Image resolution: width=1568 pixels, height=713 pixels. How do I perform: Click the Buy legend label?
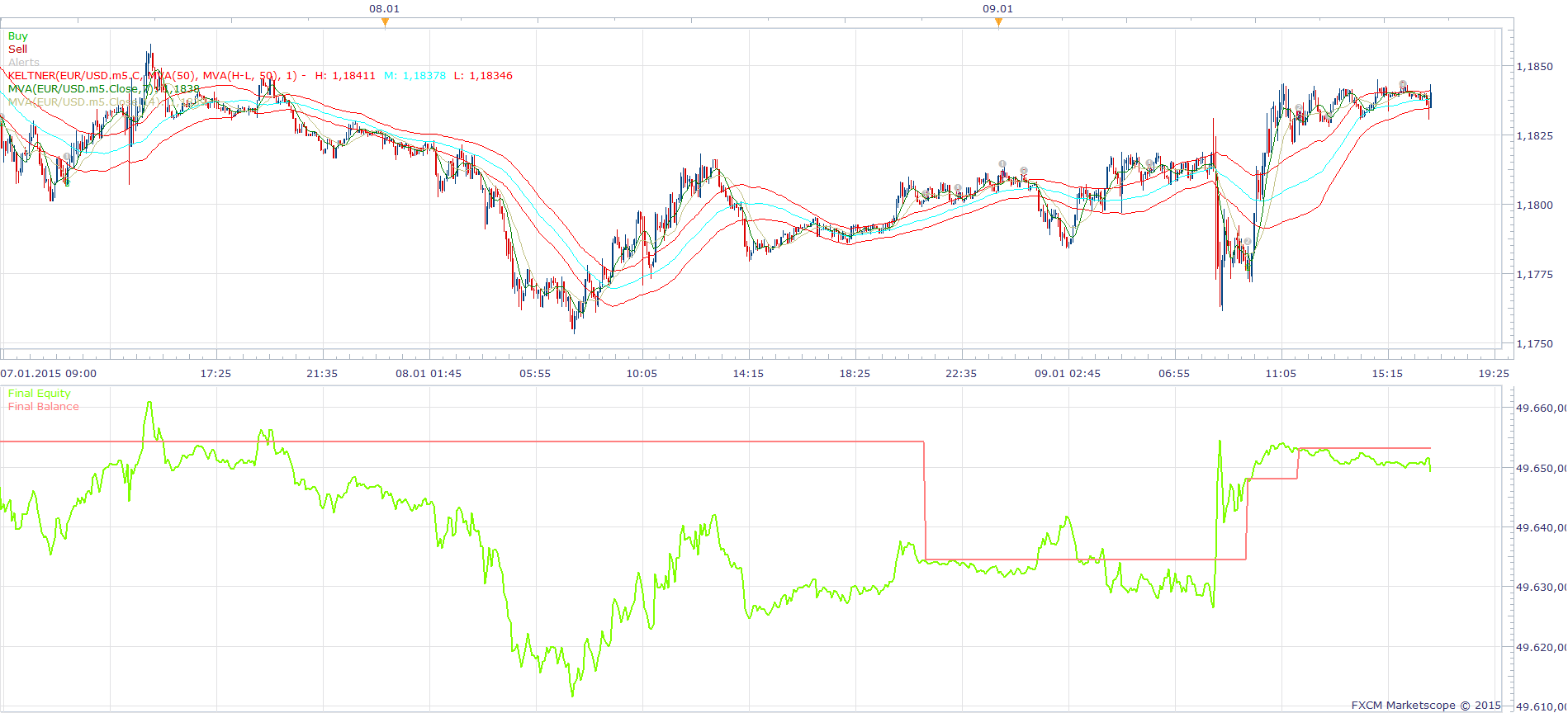(17, 35)
